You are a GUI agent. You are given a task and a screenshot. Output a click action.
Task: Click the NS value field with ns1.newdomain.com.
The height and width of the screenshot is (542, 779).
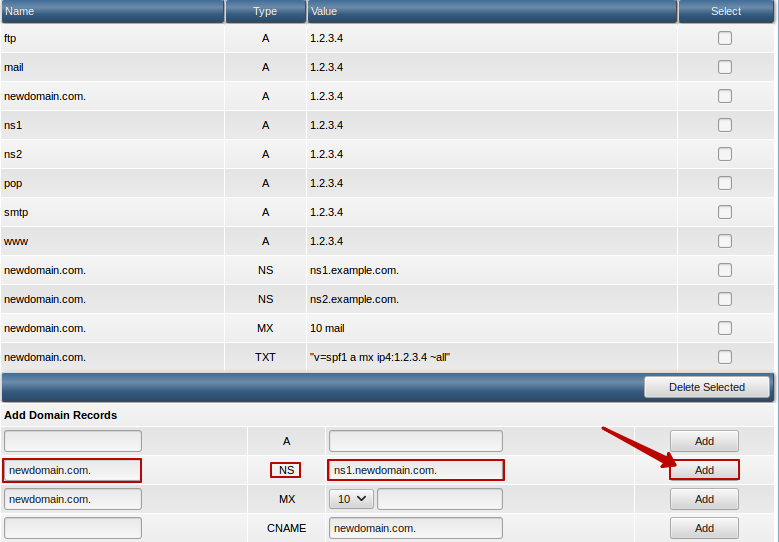coord(415,470)
